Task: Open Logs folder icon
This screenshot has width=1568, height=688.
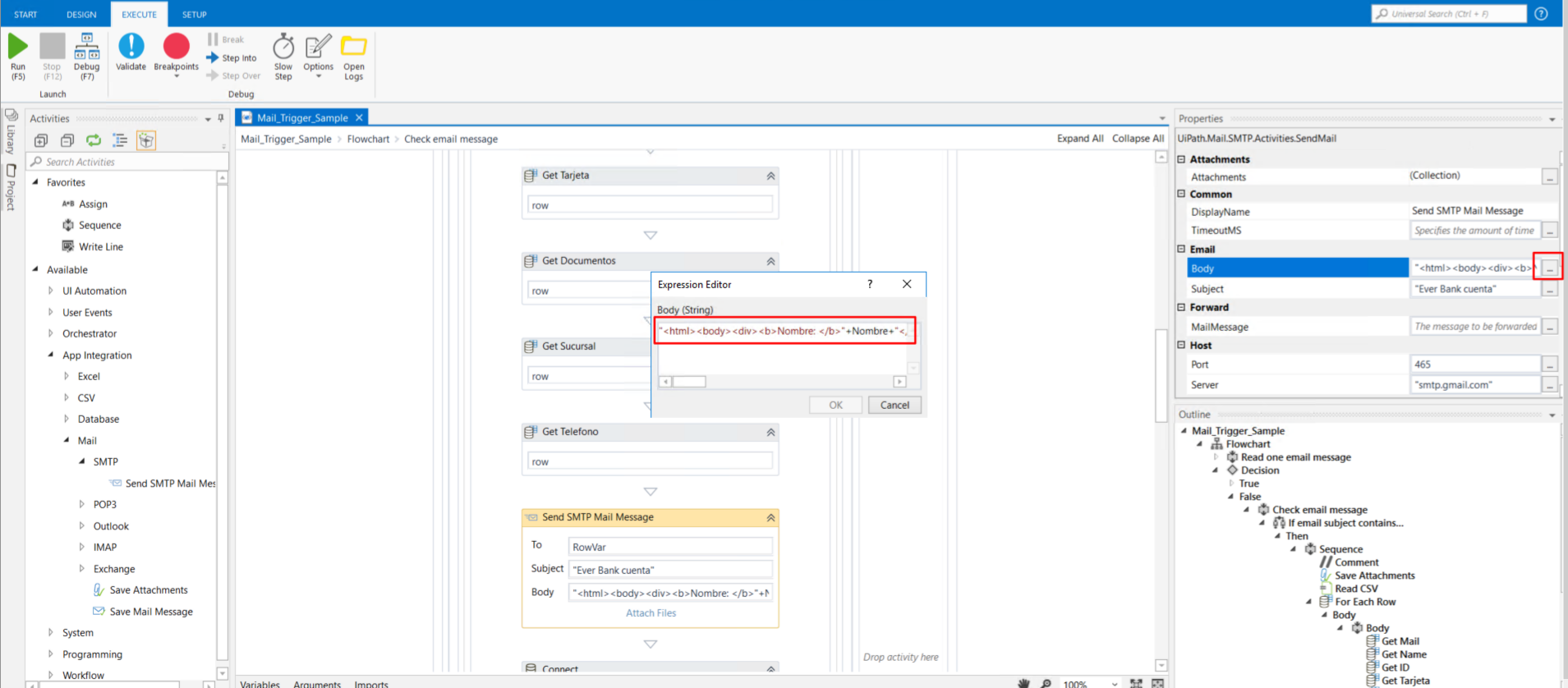Action: tap(354, 47)
